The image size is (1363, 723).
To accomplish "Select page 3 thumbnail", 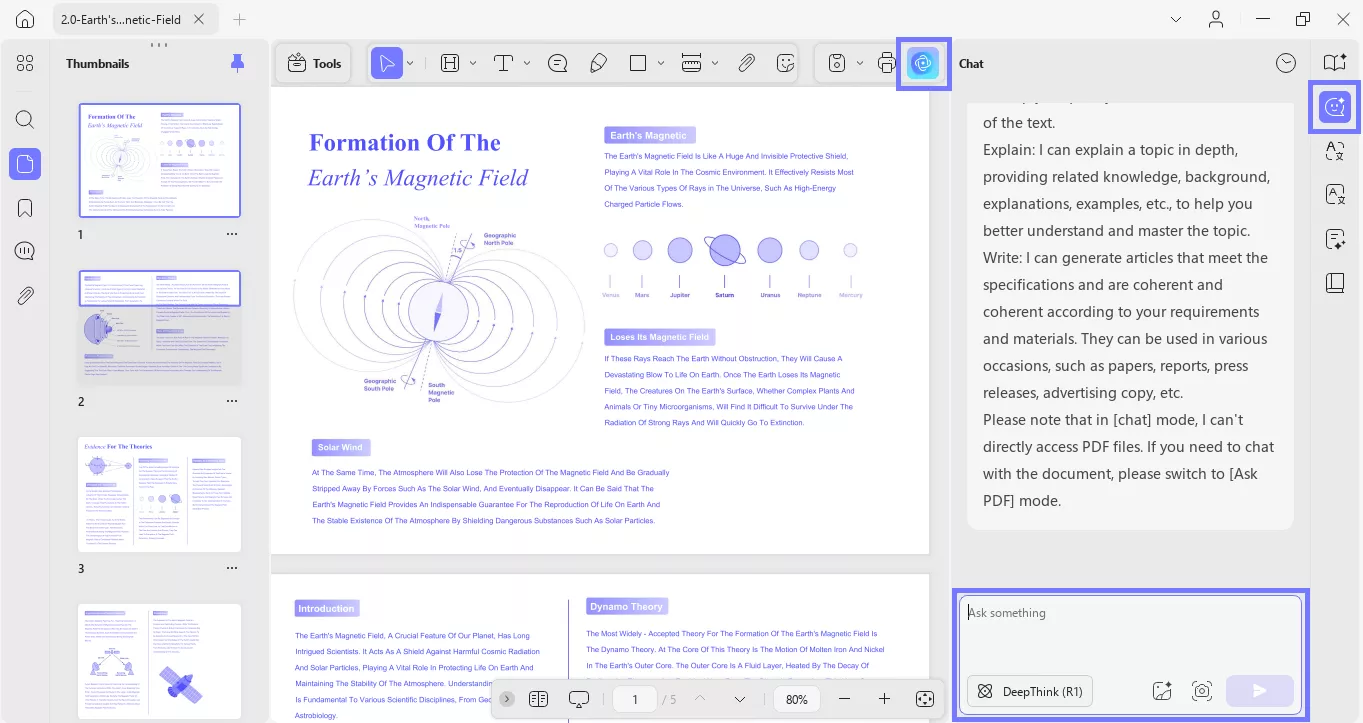I will (160, 494).
